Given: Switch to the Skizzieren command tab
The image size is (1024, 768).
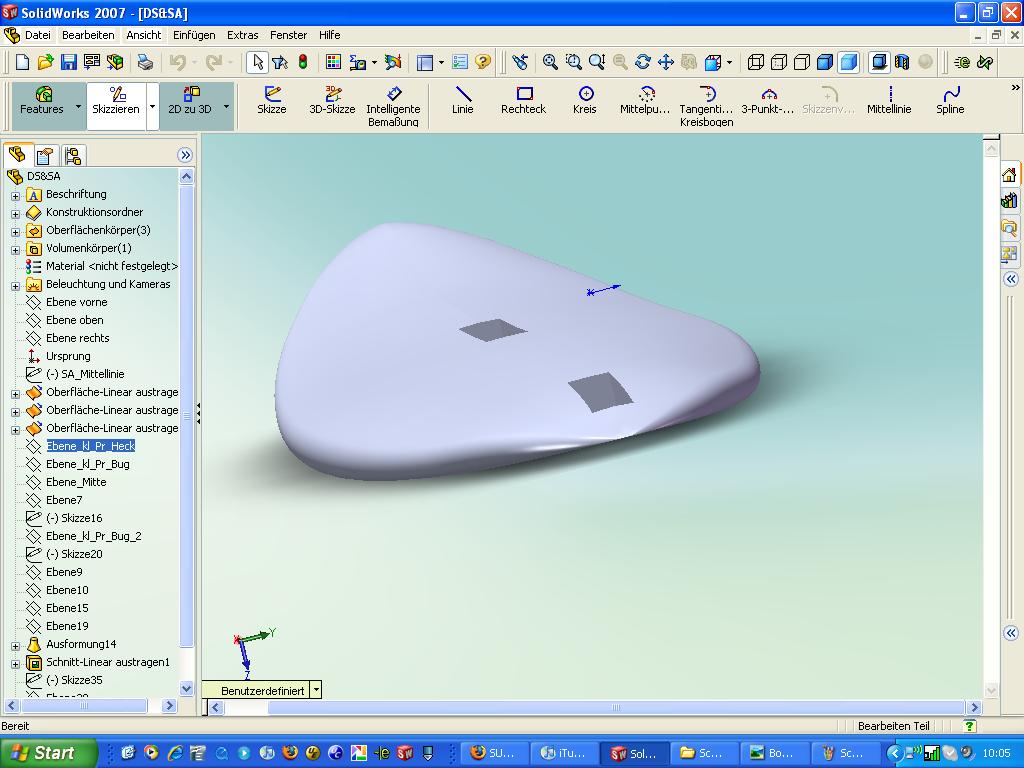Looking at the screenshot, I should [x=116, y=100].
